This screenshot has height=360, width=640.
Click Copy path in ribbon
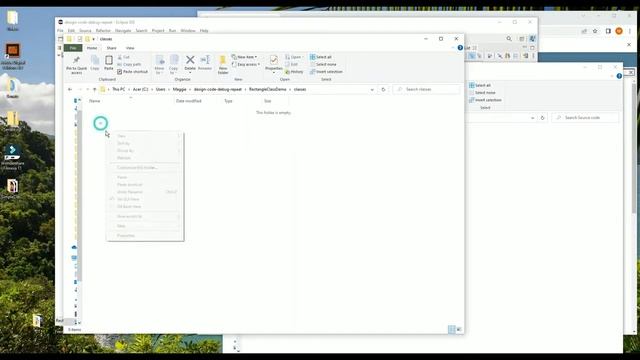129,64
